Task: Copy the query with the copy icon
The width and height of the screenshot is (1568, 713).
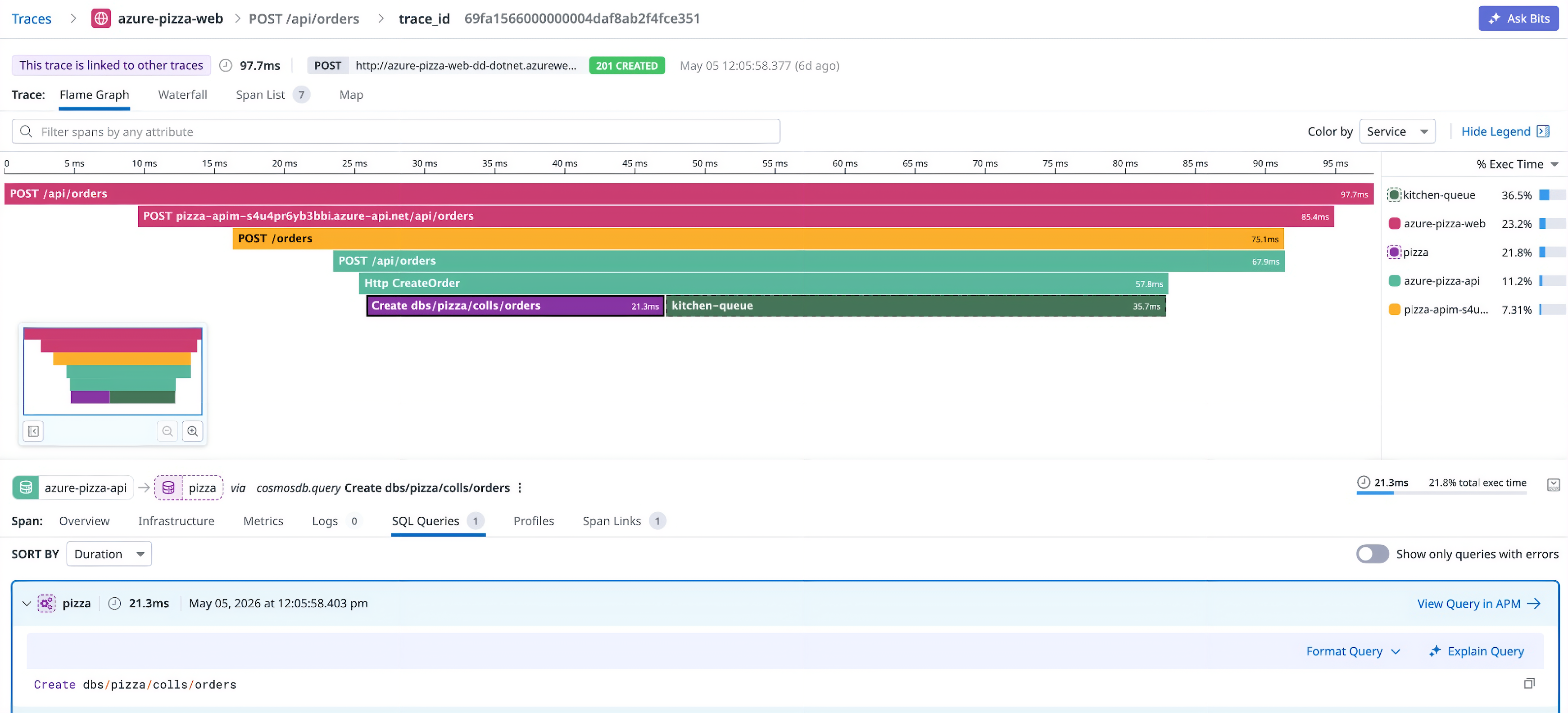Action: pos(1529,683)
